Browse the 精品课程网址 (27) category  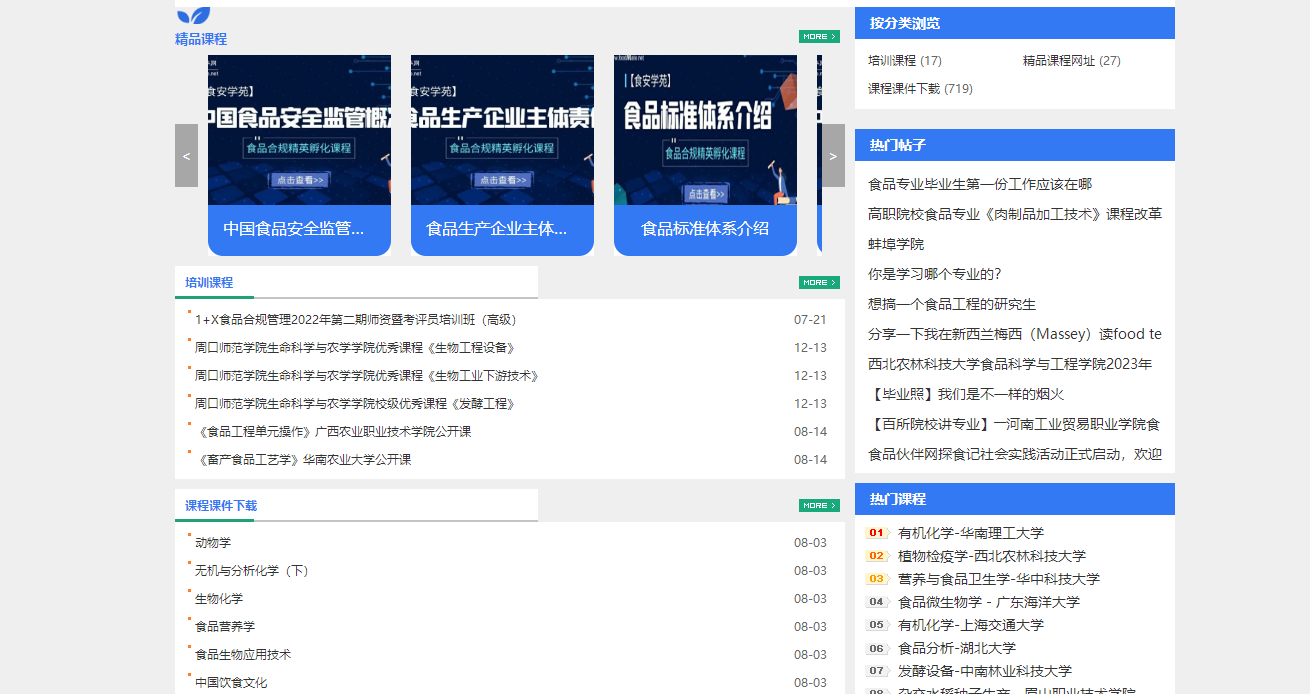1071,61
